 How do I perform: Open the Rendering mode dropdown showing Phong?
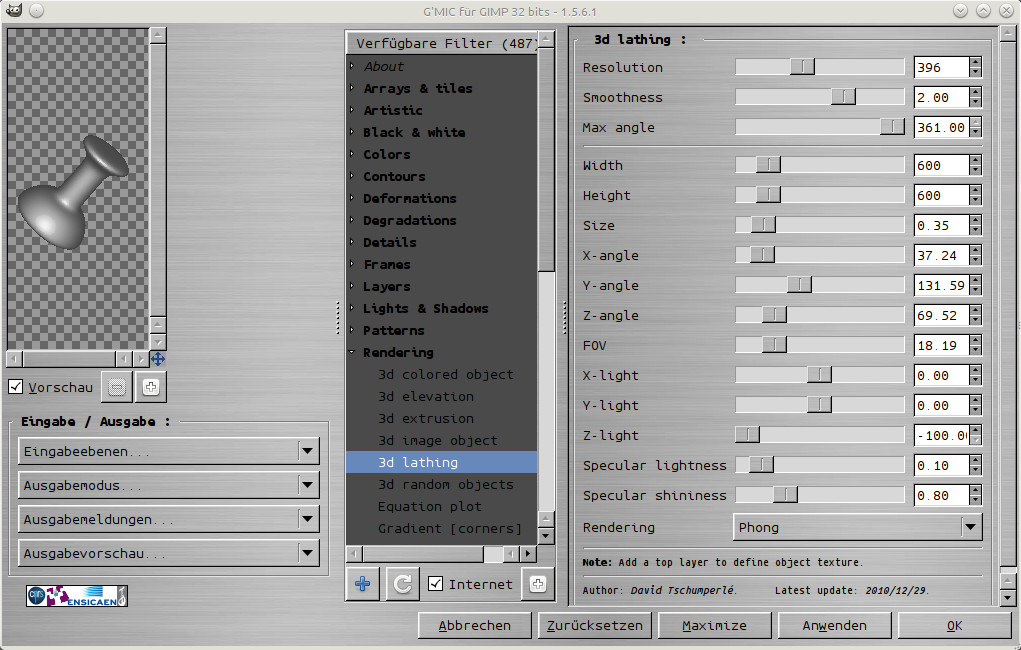(x=857, y=527)
